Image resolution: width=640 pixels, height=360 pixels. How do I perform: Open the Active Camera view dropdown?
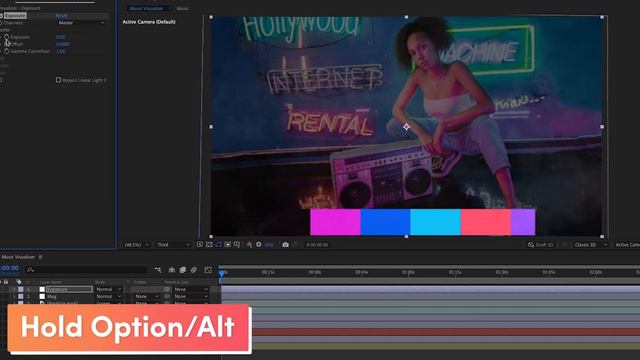pyautogui.click(x=627, y=245)
